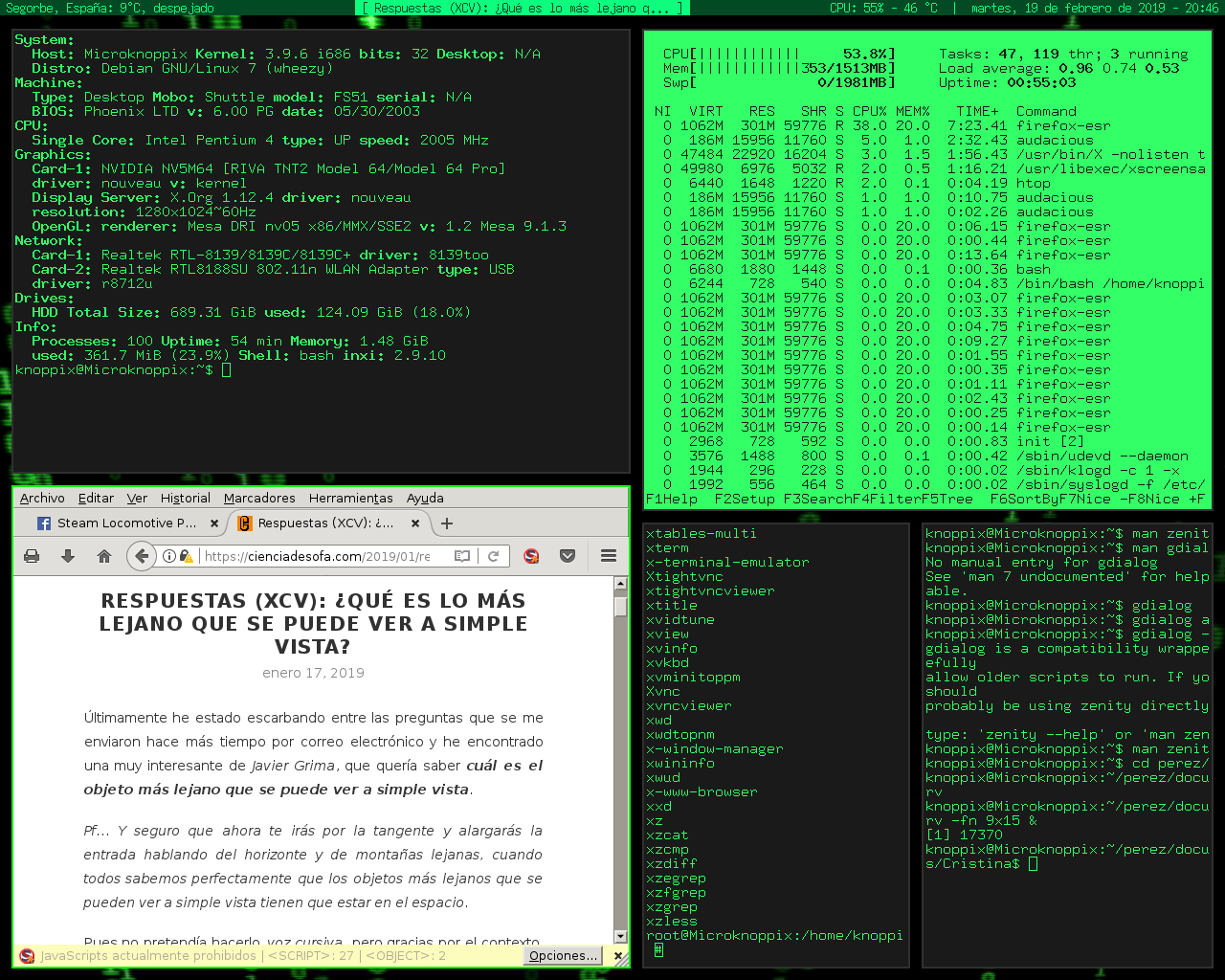1225x980 pixels.
Task: Click the print icon in Firefox toolbar
Action: 32,556
